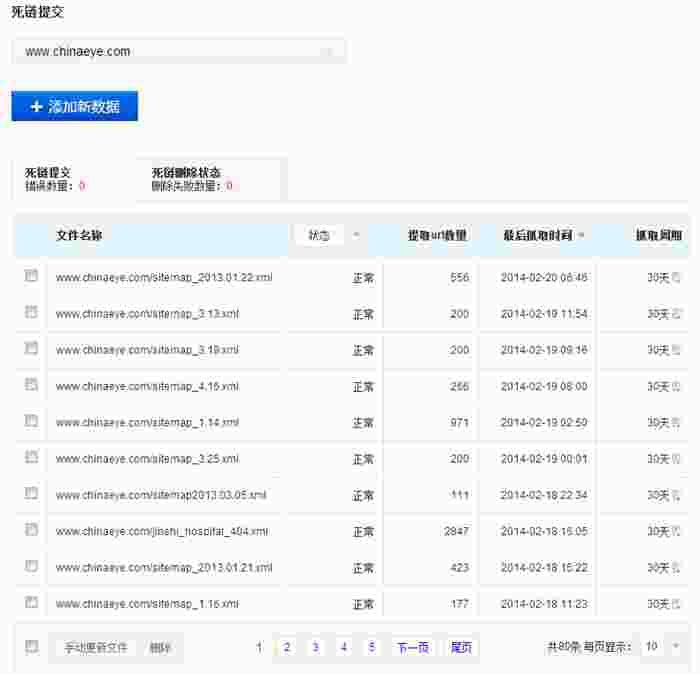Open the per-page count dropdown showing 10
The height and width of the screenshot is (674, 700).
[x=661, y=646]
